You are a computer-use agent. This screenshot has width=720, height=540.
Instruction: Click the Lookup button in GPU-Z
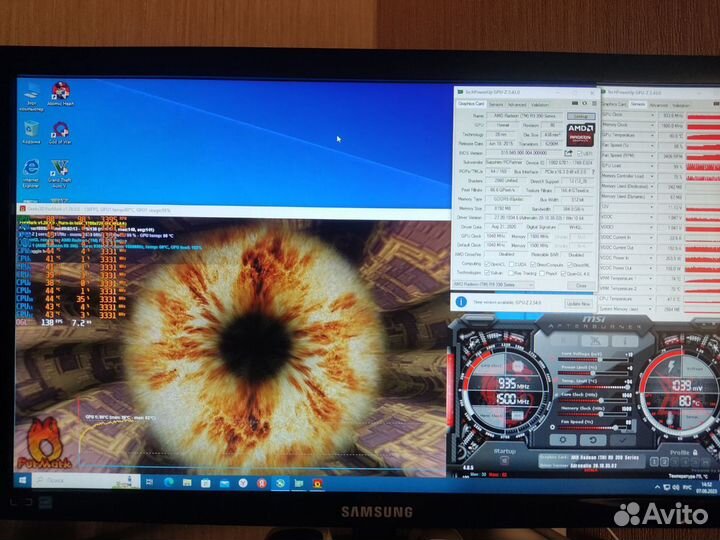tap(581, 116)
